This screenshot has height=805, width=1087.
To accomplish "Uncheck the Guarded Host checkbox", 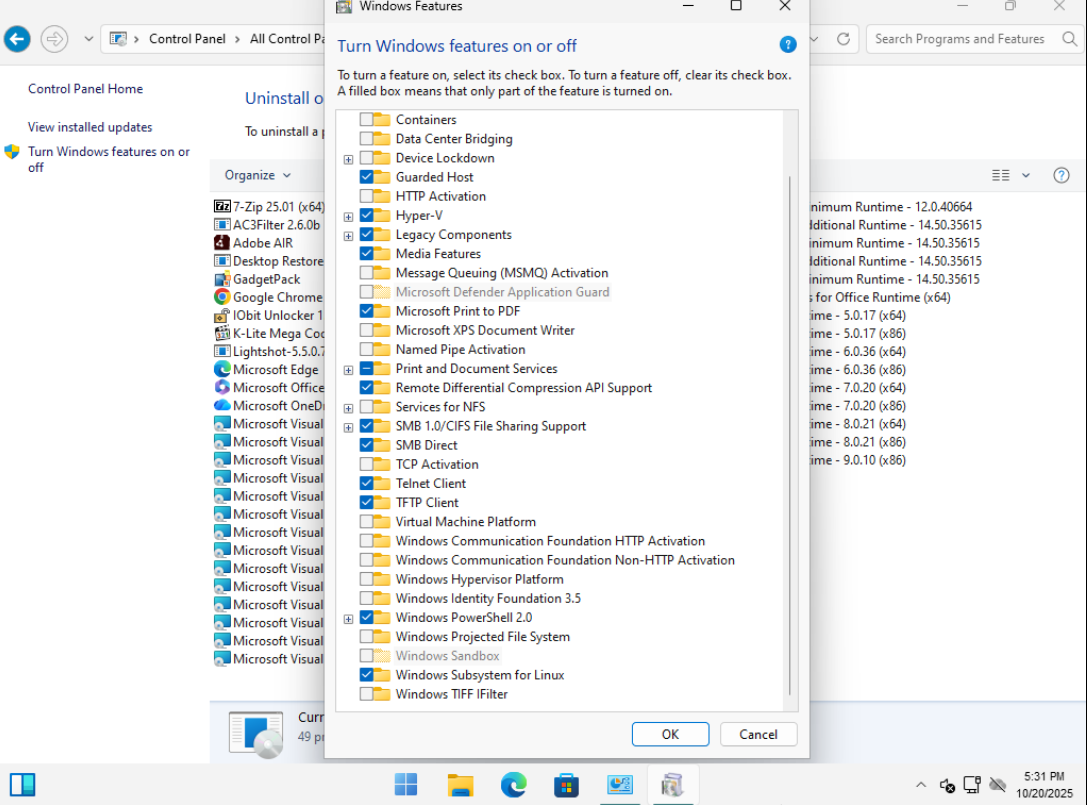I will (366, 177).
